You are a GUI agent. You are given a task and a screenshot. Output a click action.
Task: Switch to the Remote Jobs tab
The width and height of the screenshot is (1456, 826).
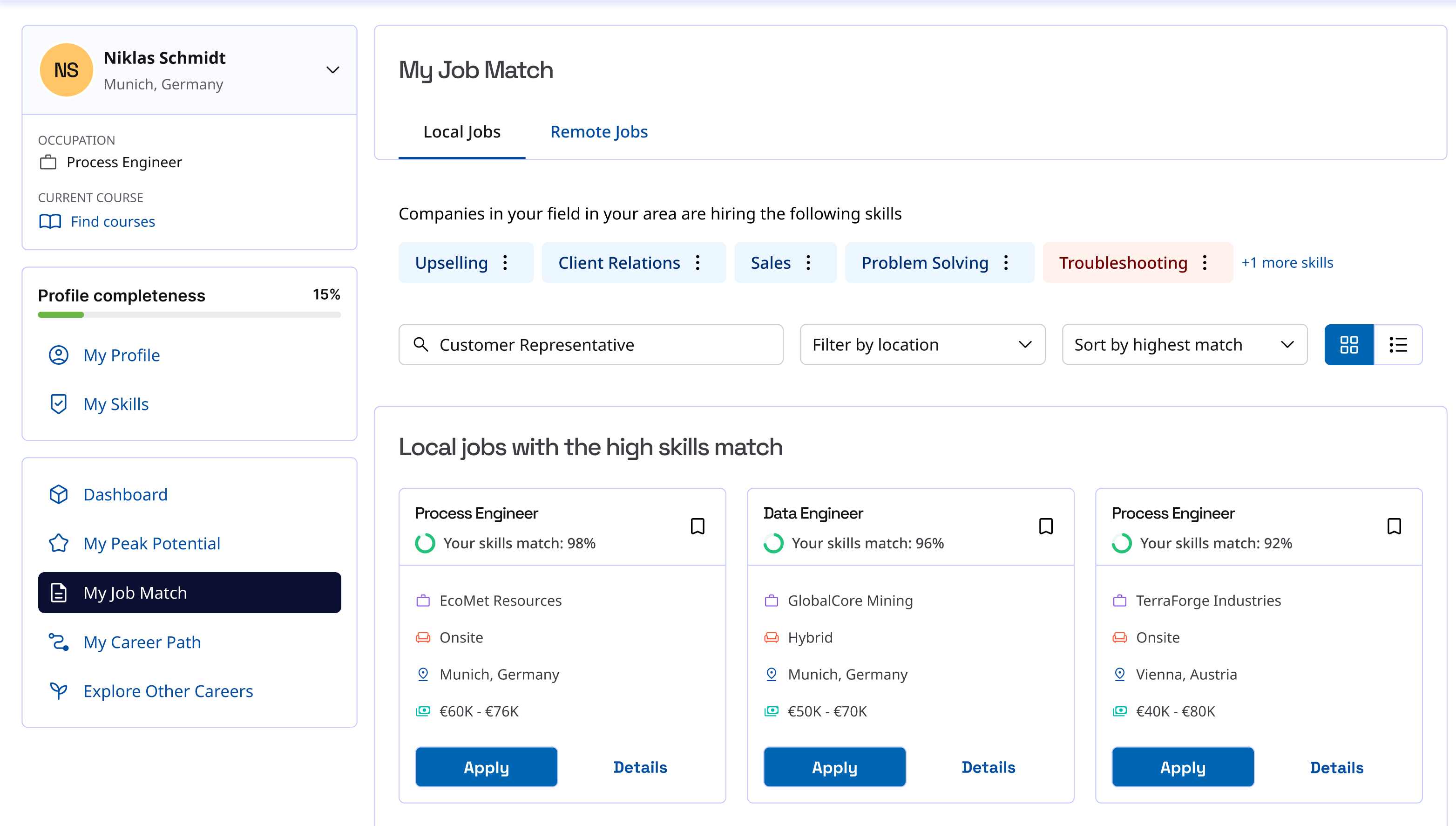pyautogui.click(x=599, y=132)
